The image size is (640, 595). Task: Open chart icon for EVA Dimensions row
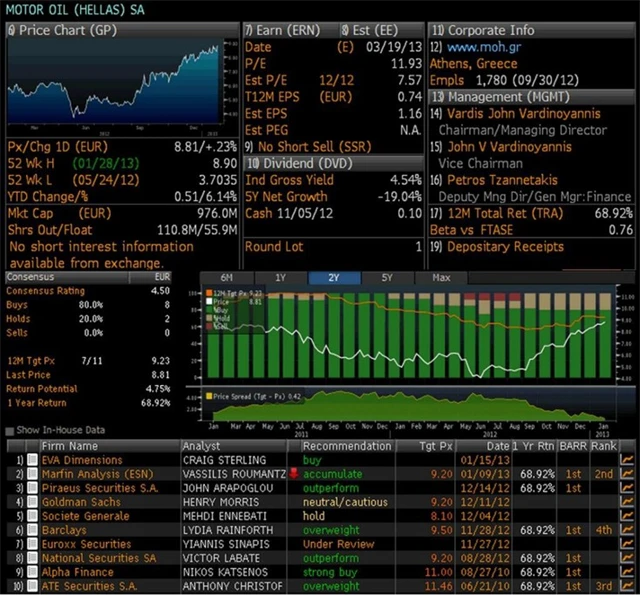pyautogui.click(x=626, y=460)
